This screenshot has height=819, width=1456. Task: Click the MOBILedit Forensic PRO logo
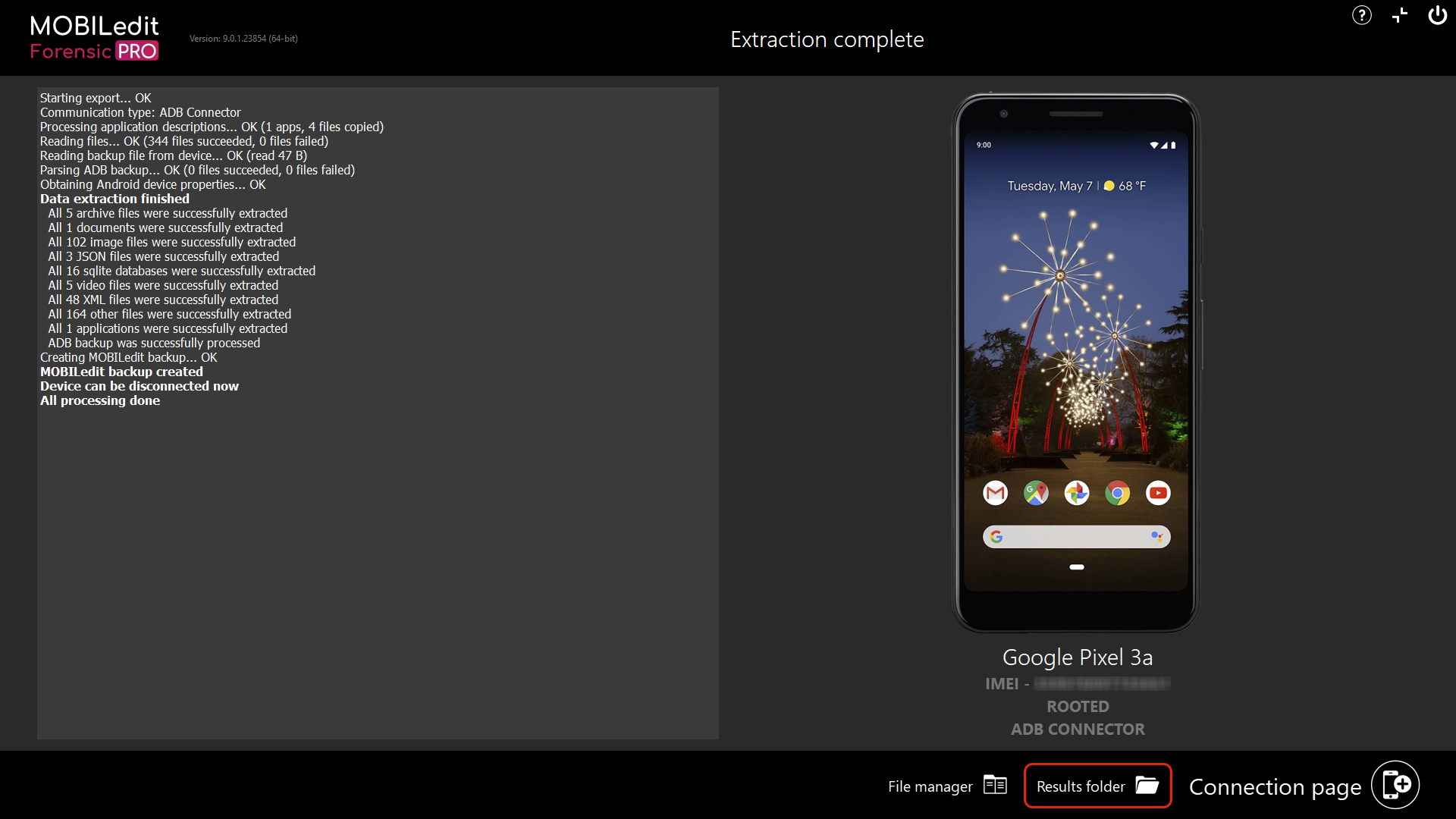[93, 36]
